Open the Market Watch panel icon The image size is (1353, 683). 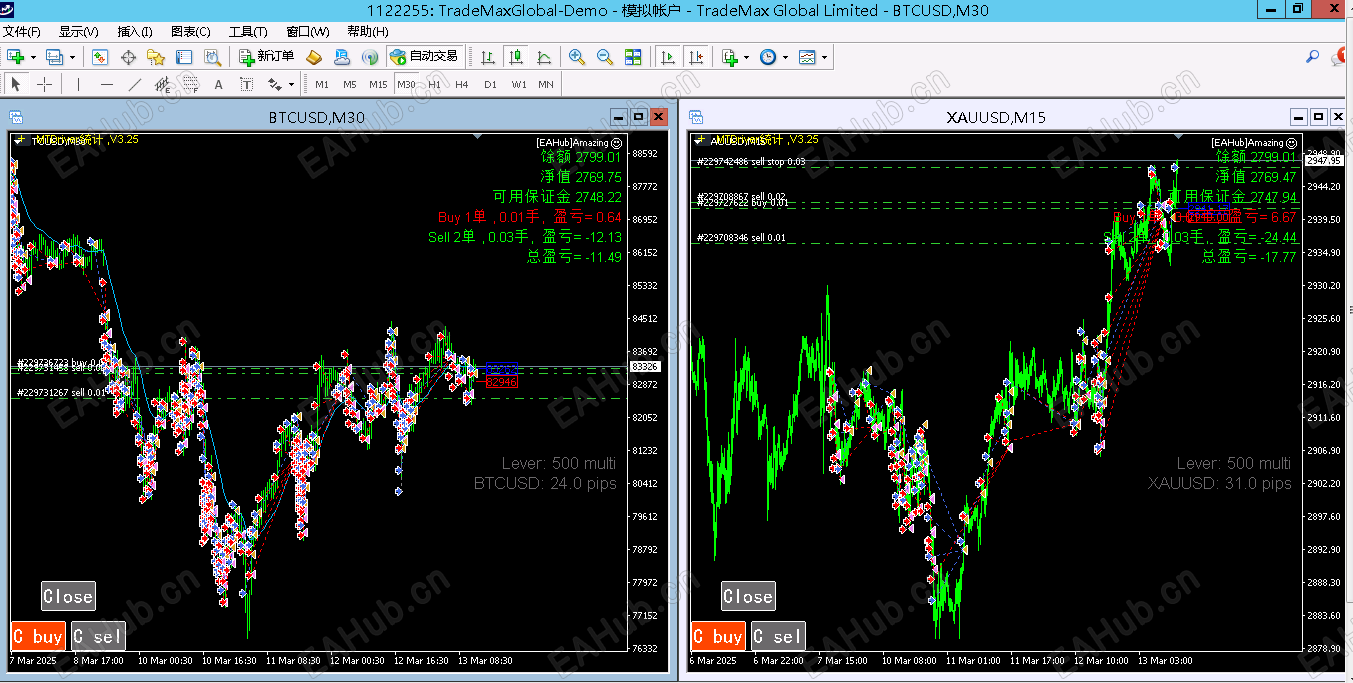click(x=101, y=57)
